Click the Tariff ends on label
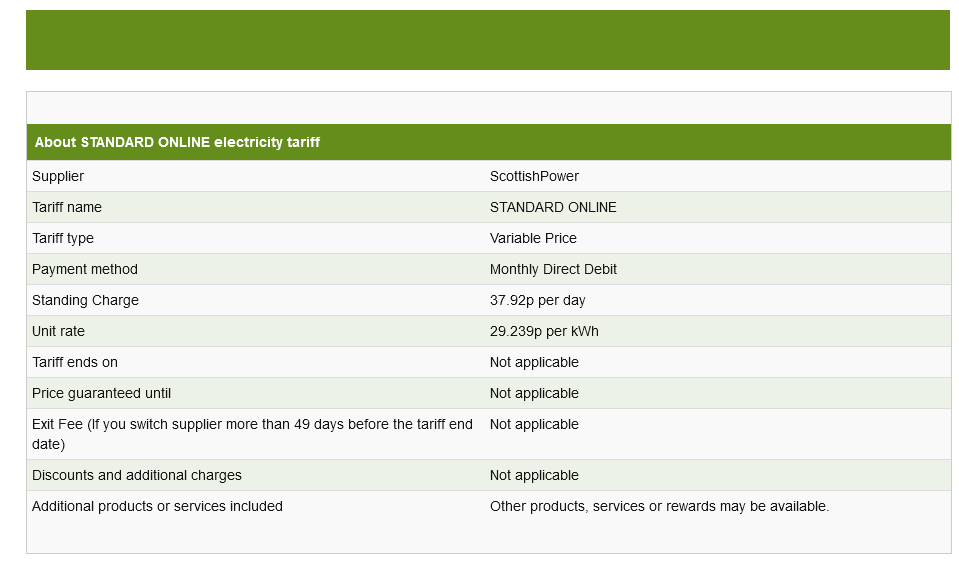This screenshot has height=567, width=959. (75, 362)
